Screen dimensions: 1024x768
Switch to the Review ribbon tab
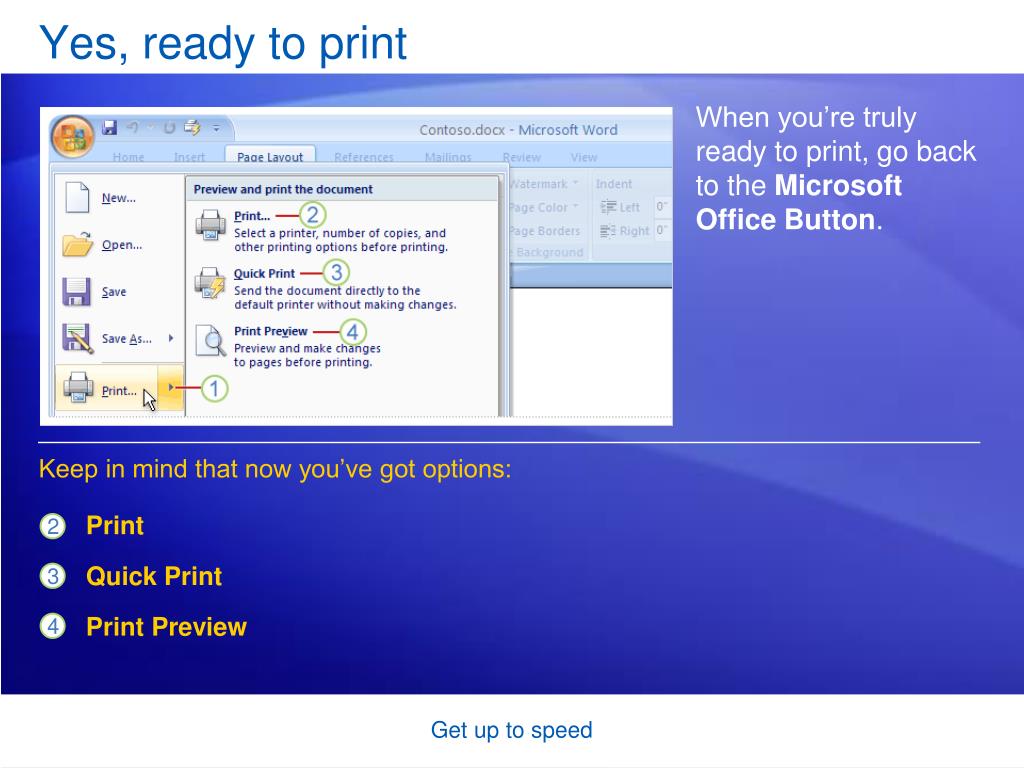(x=521, y=157)
